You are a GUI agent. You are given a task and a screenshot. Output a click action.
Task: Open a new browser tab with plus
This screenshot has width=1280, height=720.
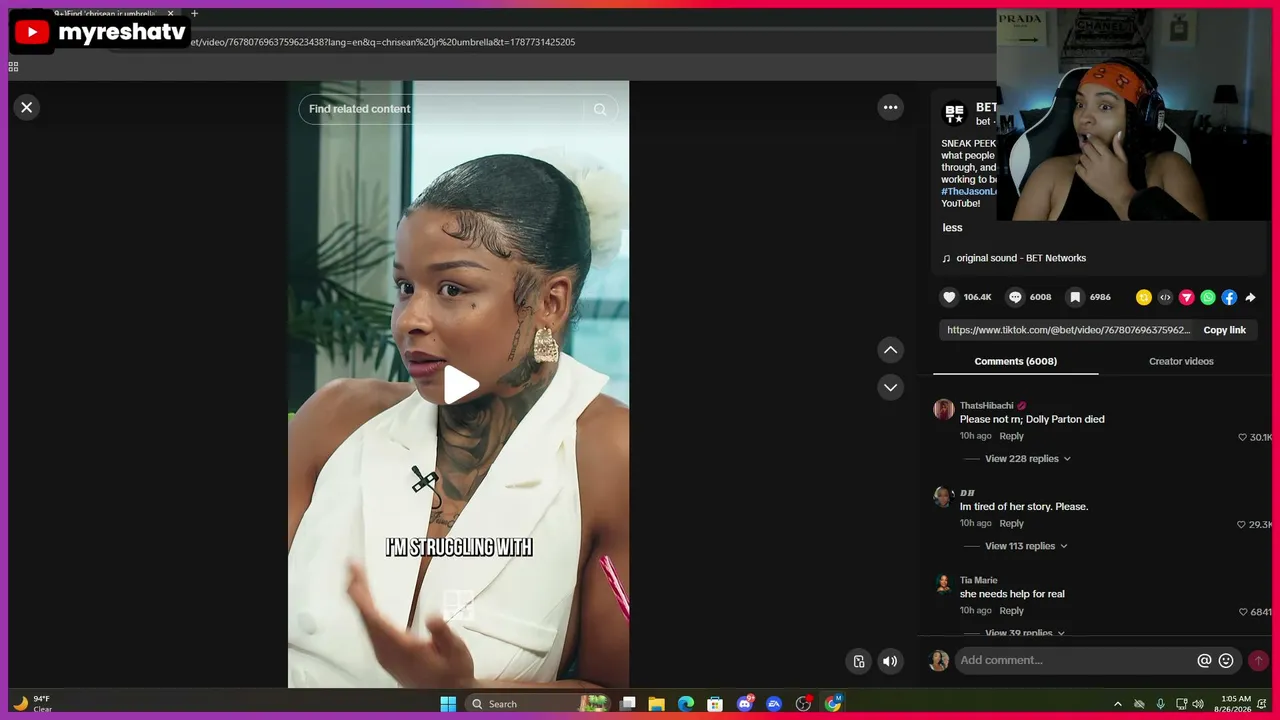pyautogui.click(x=194, y=14)
